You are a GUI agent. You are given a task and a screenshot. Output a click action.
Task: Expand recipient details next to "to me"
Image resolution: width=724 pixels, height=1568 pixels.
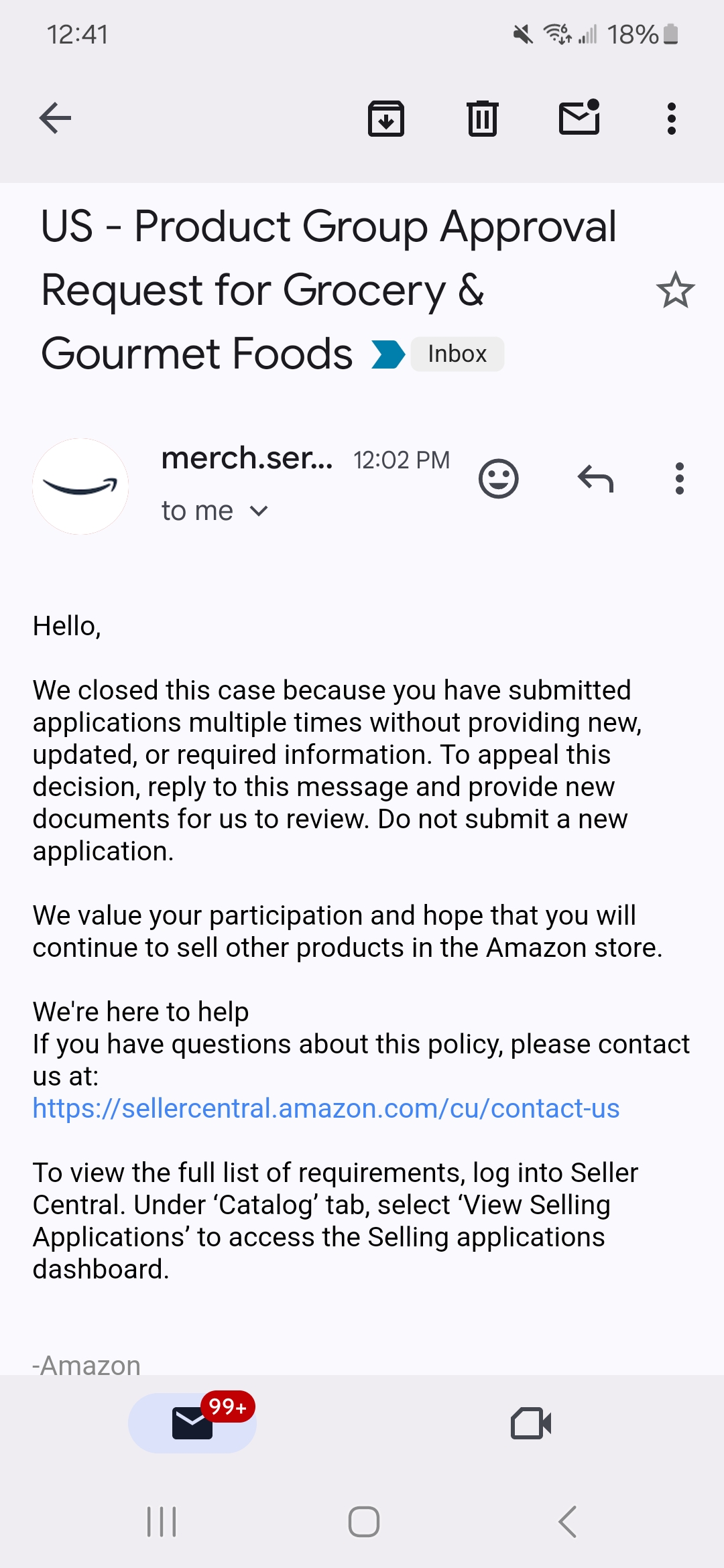(x=259, y=511)
